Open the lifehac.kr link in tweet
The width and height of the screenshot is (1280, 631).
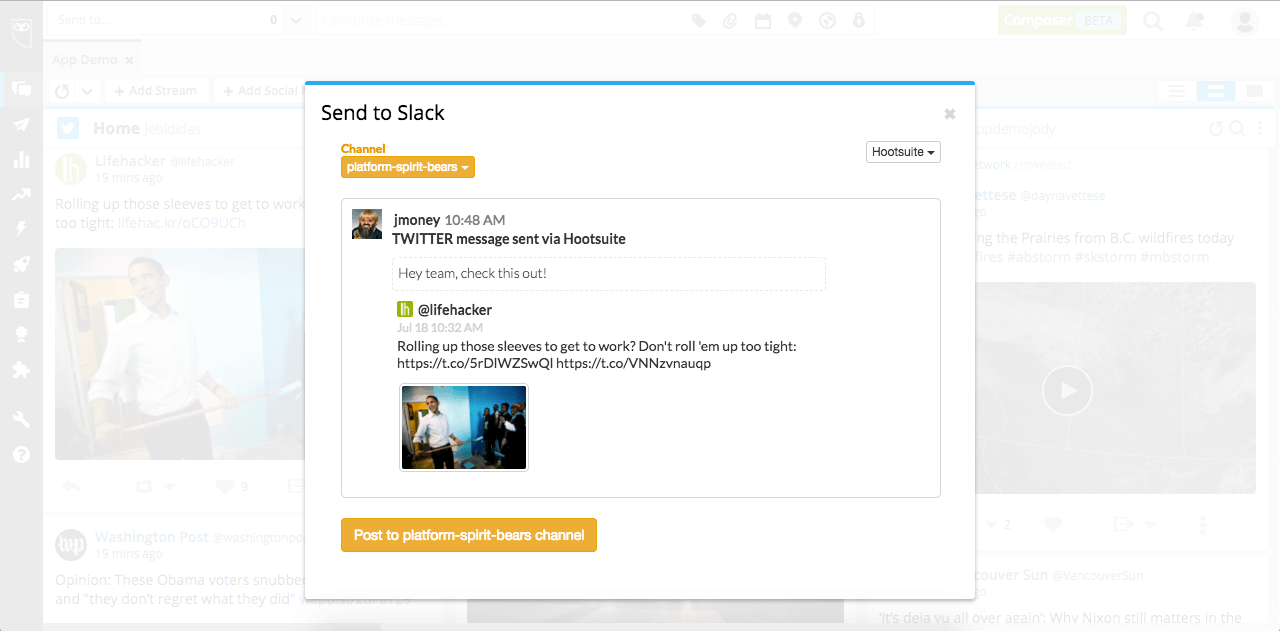182,223
